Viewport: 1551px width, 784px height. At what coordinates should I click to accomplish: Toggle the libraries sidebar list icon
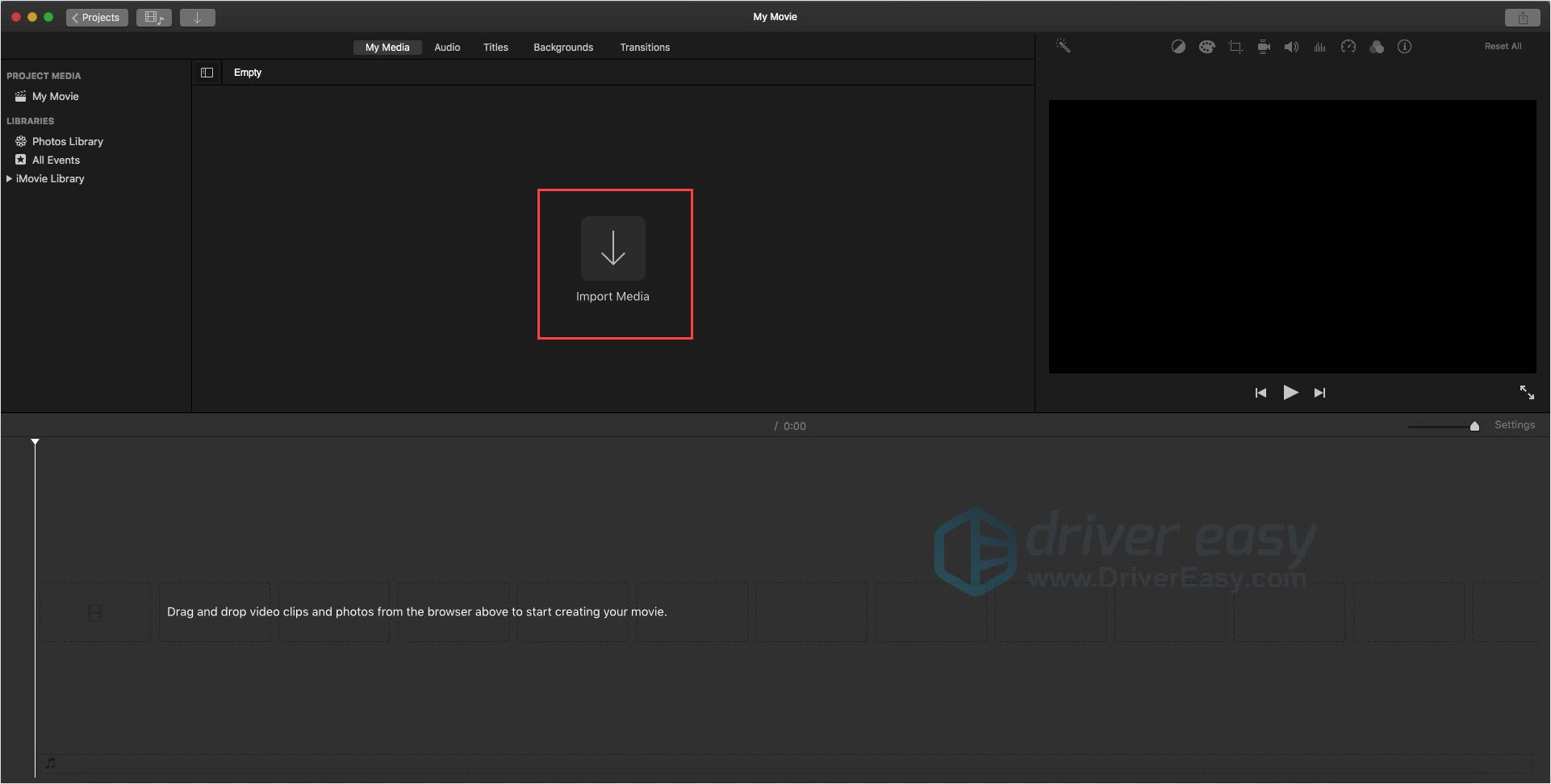pyautogui.click(x=207, y=73)
